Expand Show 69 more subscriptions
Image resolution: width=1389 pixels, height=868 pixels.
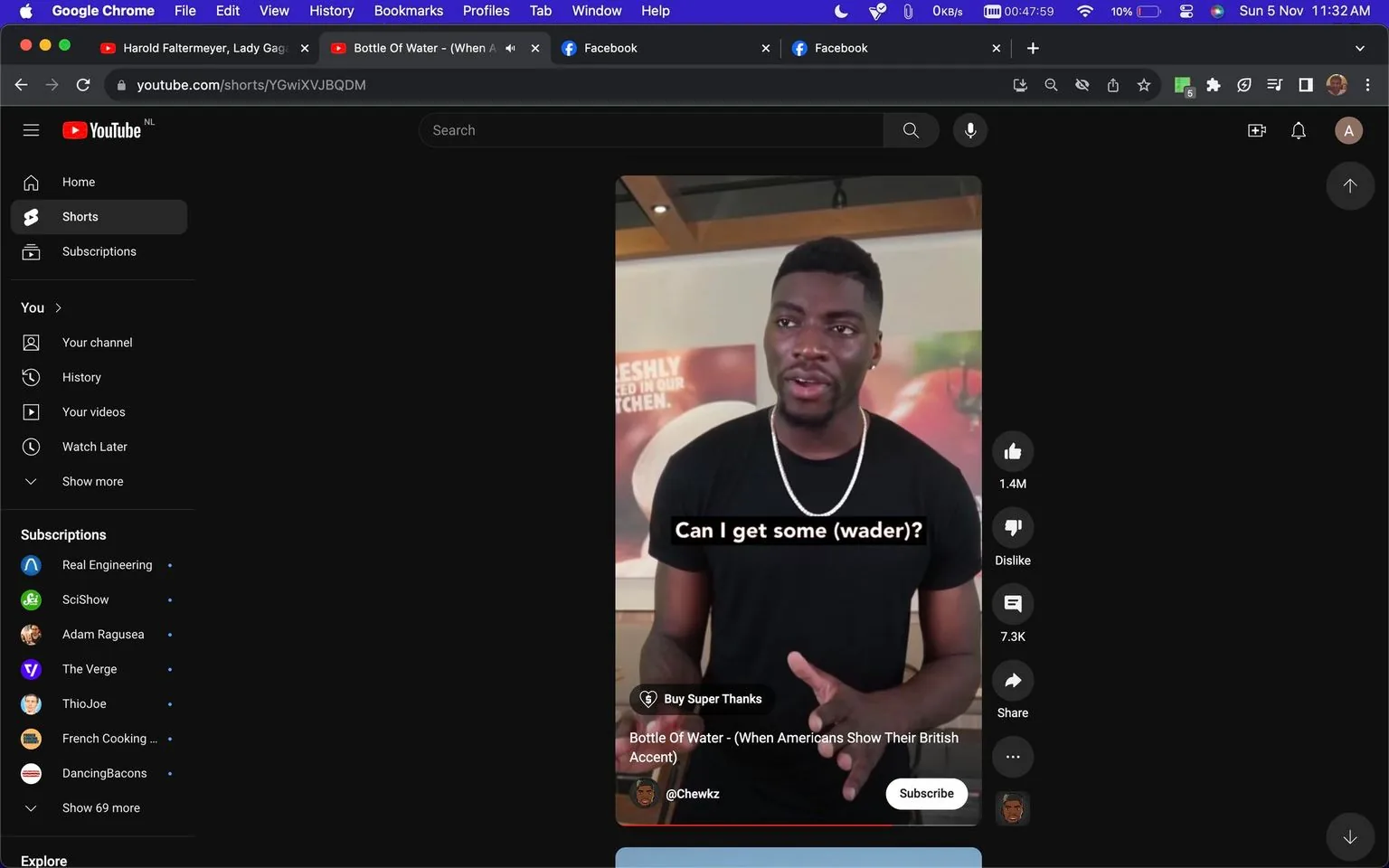(100, 807)
